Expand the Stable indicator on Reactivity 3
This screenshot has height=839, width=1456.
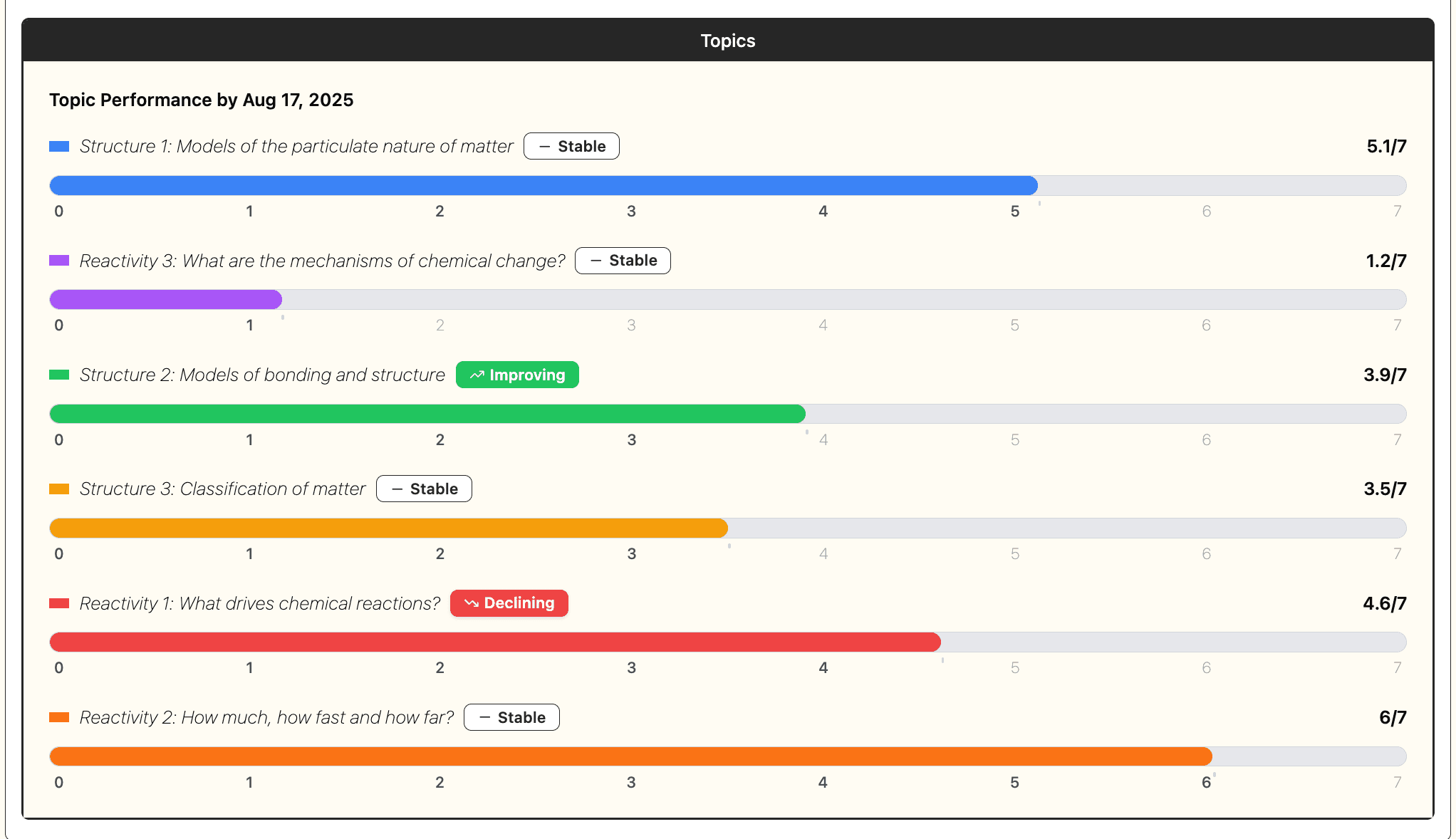[x=623, y=261]
